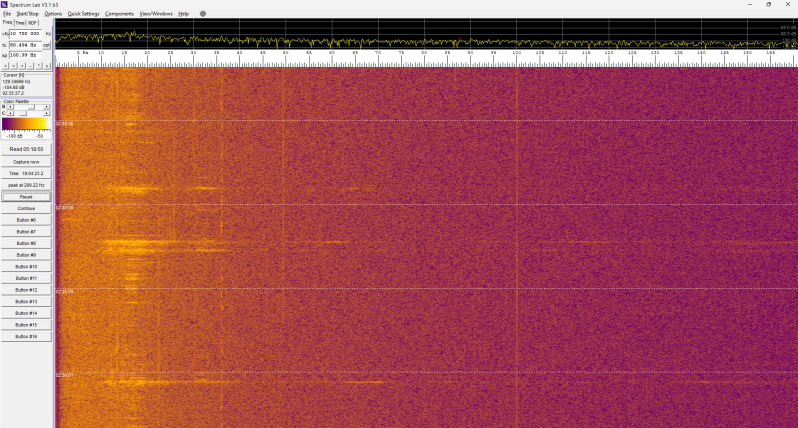
Task: Click Button #9
Action: coord(26,255)
